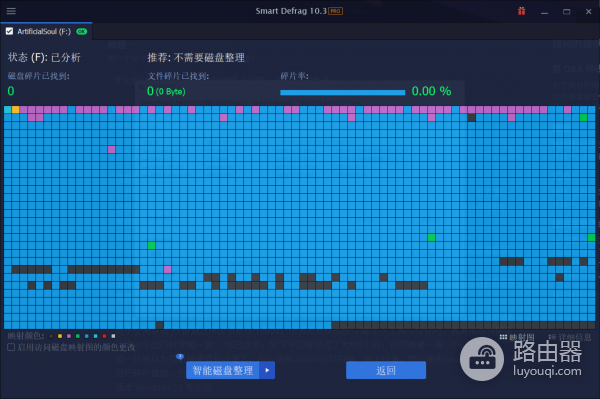Viewport: 600px width, 399px height.
Task: Pick the red legend color swatch
Action: [104, 336]
